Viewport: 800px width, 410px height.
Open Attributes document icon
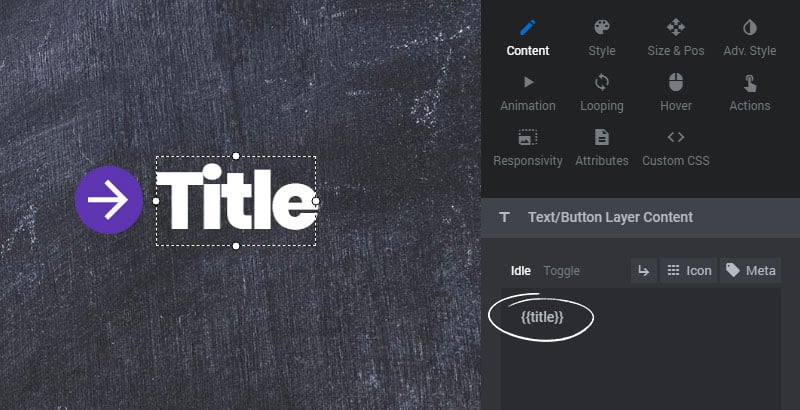[602, 137]
